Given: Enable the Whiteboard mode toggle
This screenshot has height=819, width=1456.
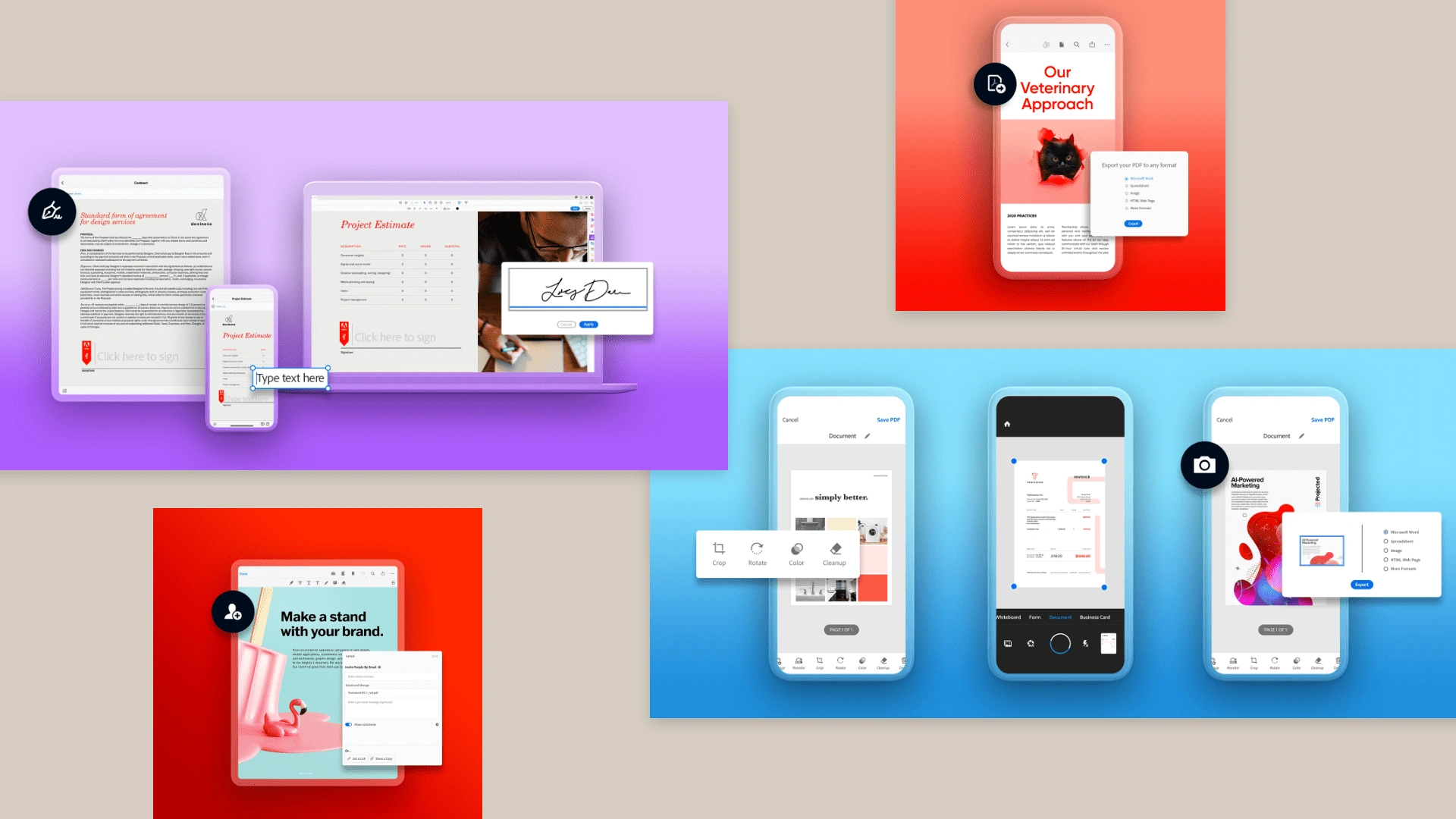Looking at the screenshot, I should click(x=1006, y=618).
